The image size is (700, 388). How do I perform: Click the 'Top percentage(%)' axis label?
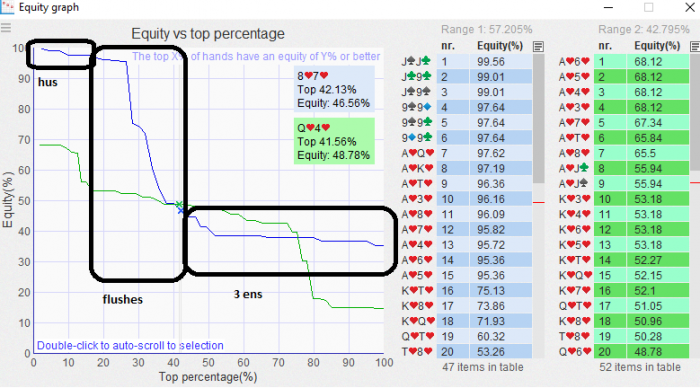pyautogui.click(x=208, y=377)
